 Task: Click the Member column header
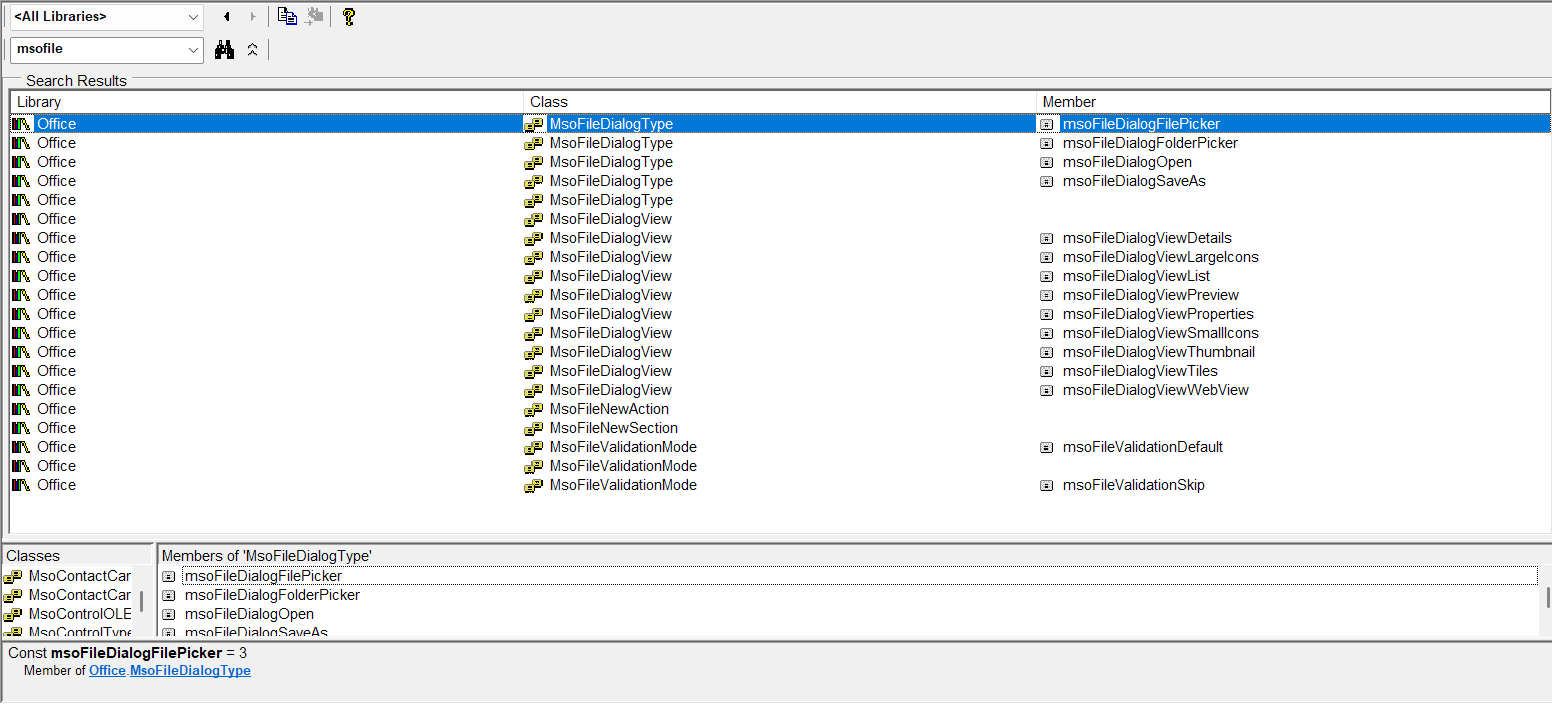pyautogui.click(x=1293, y=102)
